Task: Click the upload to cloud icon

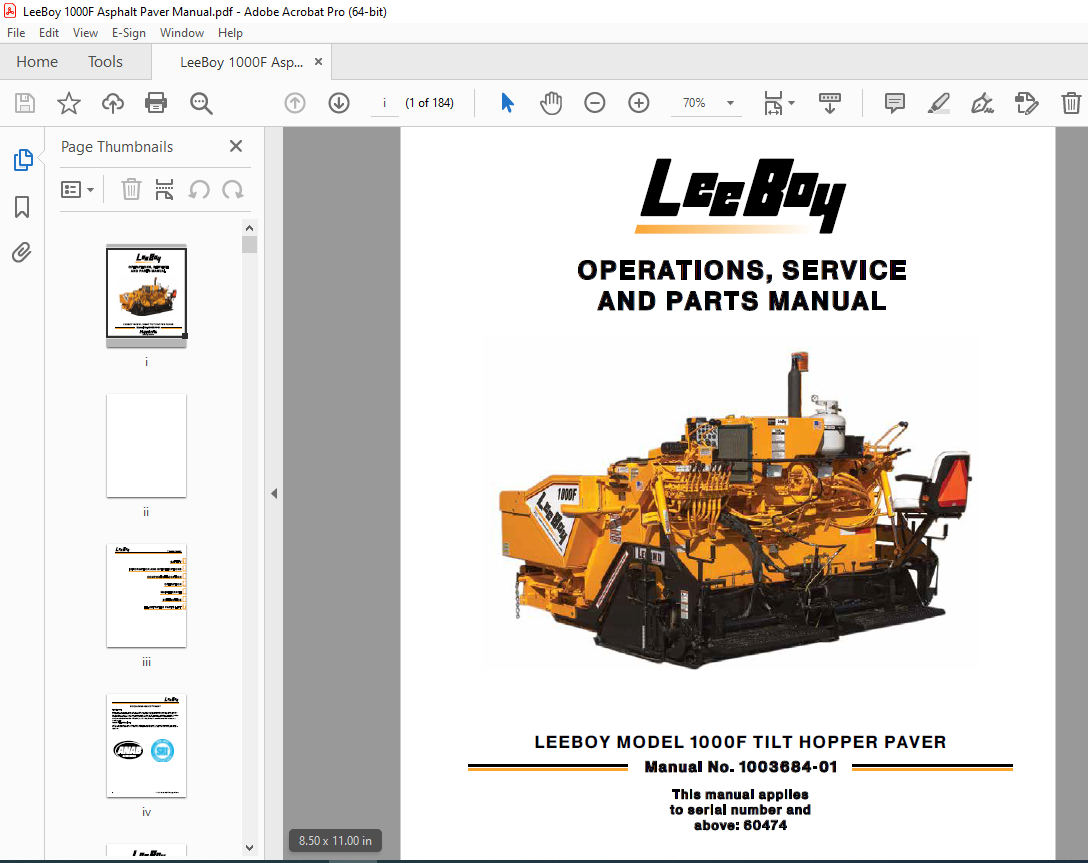Action: coord(112,103)
